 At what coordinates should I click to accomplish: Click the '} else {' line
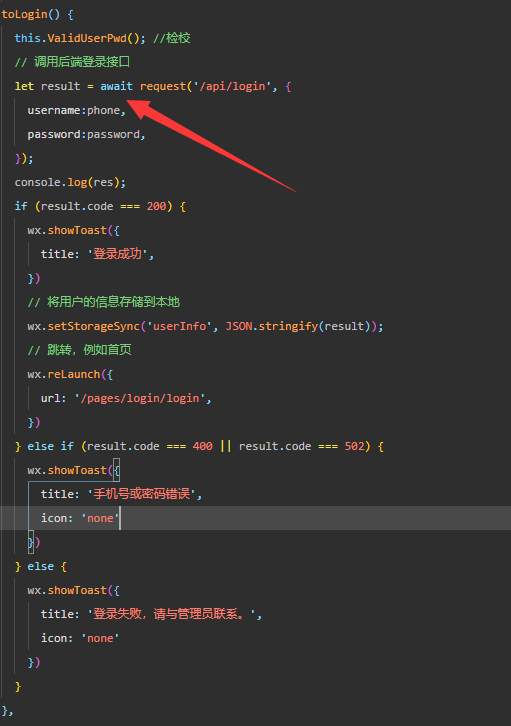click(x=41, y=566)
